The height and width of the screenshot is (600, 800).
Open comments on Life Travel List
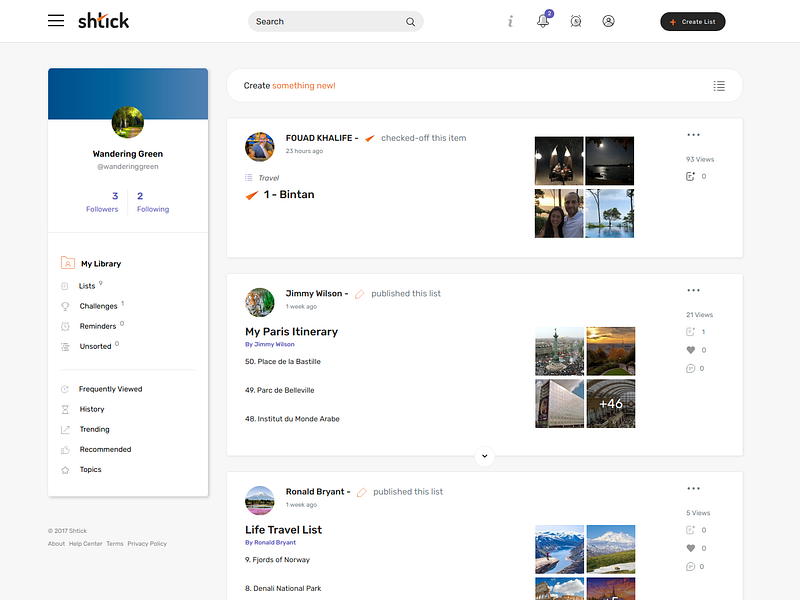[690, 567]
